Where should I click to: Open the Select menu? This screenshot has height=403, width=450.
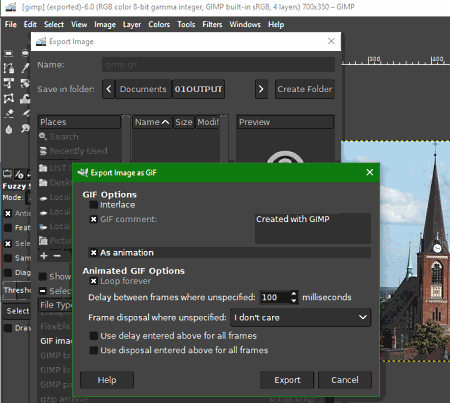click(x=54, y=24)
